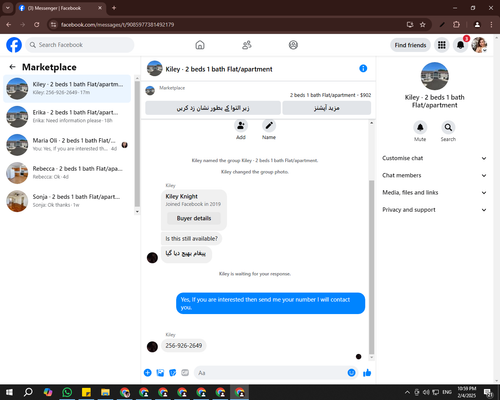Screen dimensions: 500x400
Task: Open the Windows Start menu
Action: 9,392
